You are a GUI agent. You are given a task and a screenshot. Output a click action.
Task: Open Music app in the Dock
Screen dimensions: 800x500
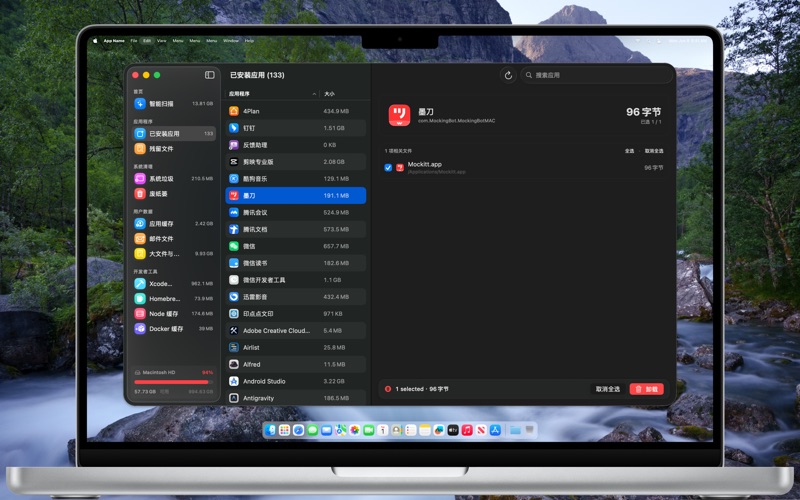pyautogui.click(x=467, y=430)
